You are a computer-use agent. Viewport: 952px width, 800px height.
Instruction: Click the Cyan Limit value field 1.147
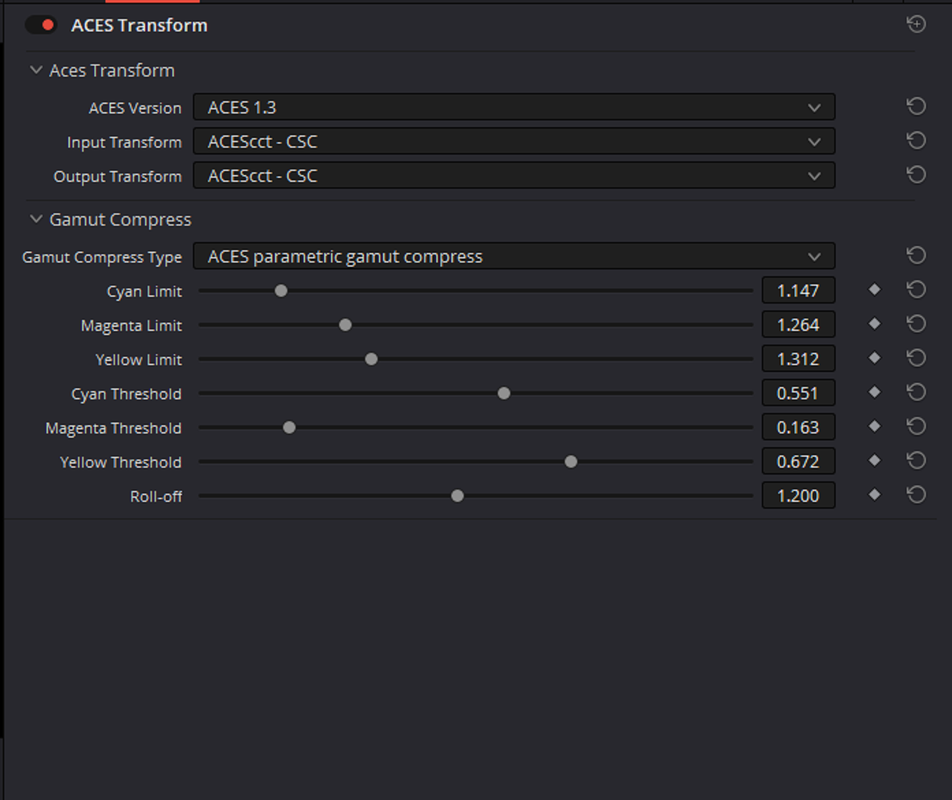[x=798, y=291]
